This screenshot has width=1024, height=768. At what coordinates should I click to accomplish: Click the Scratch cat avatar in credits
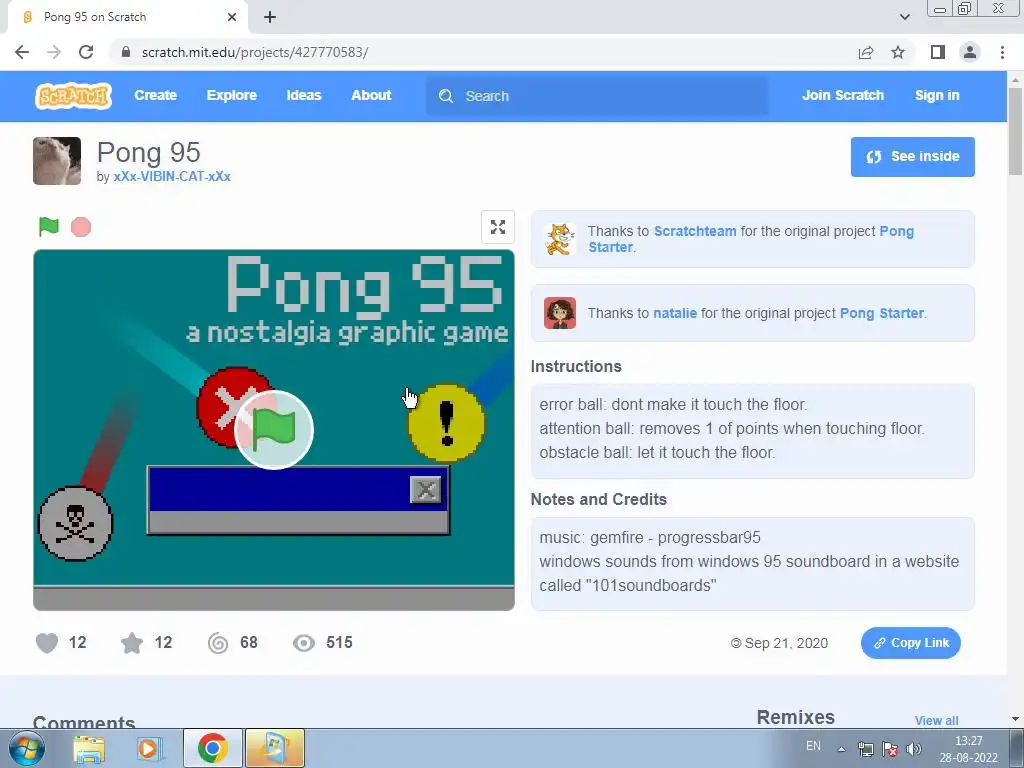[x=560, y=239]
